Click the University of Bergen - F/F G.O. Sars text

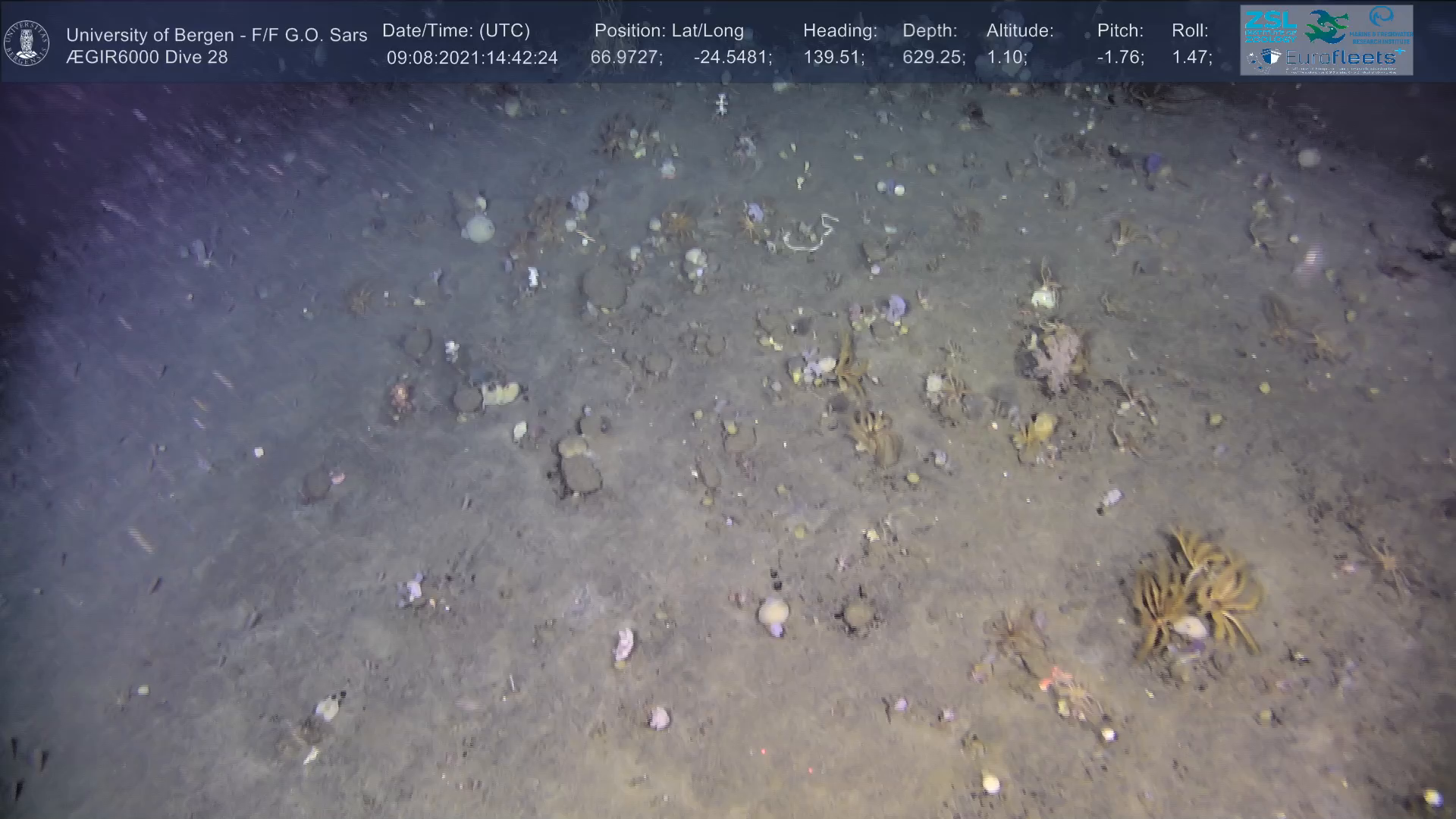point(216,35)
